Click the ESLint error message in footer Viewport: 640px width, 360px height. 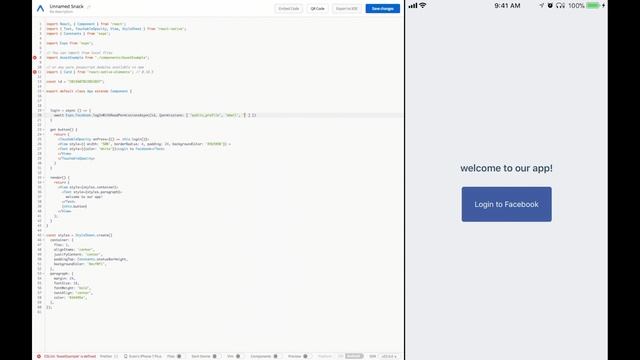(70, 356)
